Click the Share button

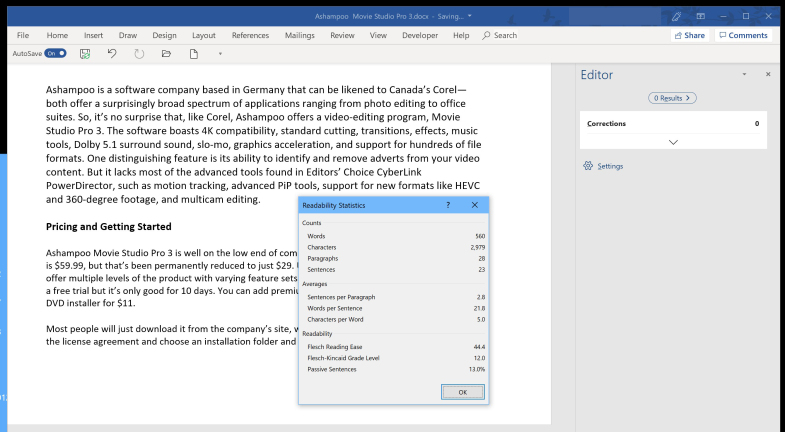[689, 35]
